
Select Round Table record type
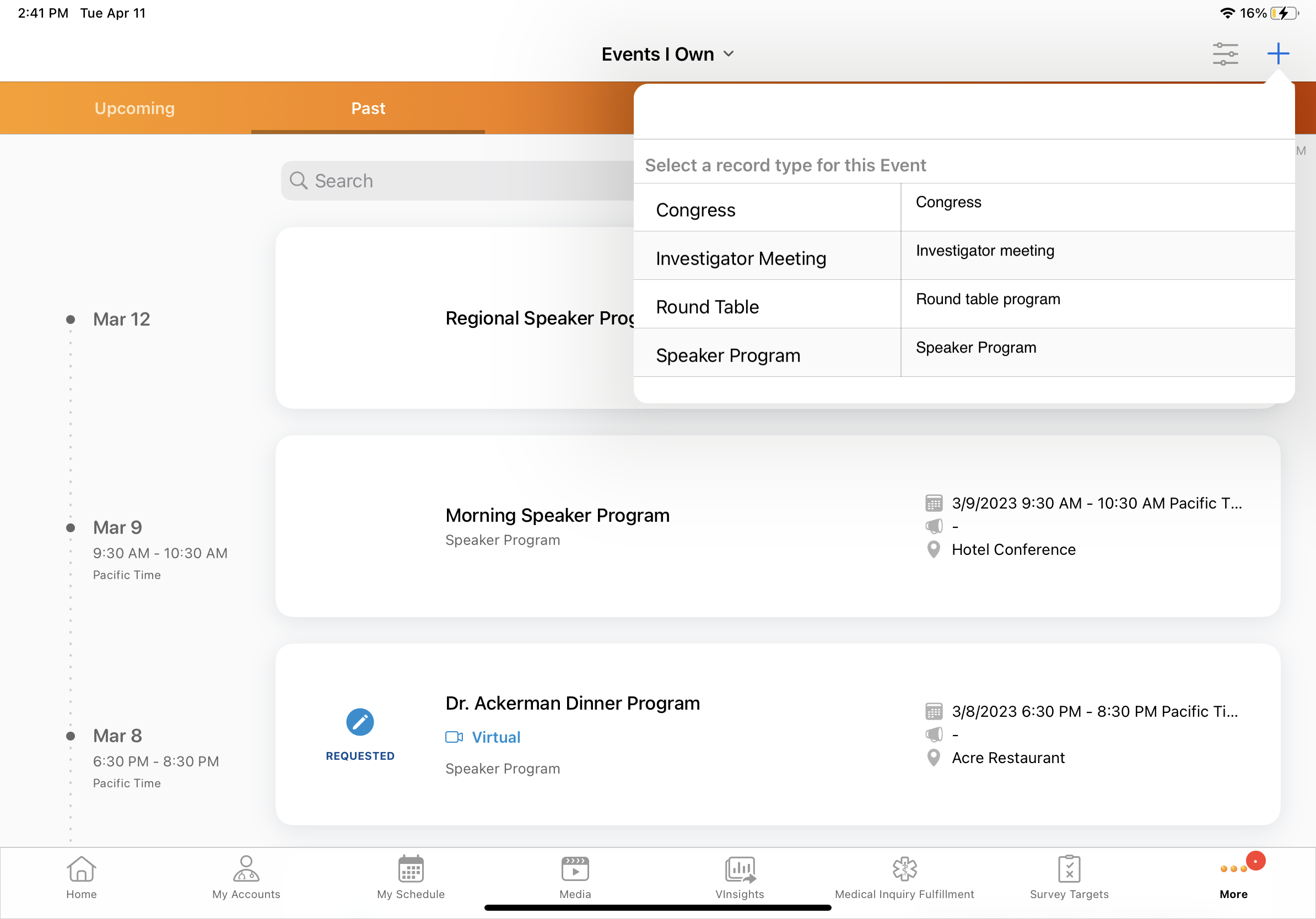tap(706, 307)
